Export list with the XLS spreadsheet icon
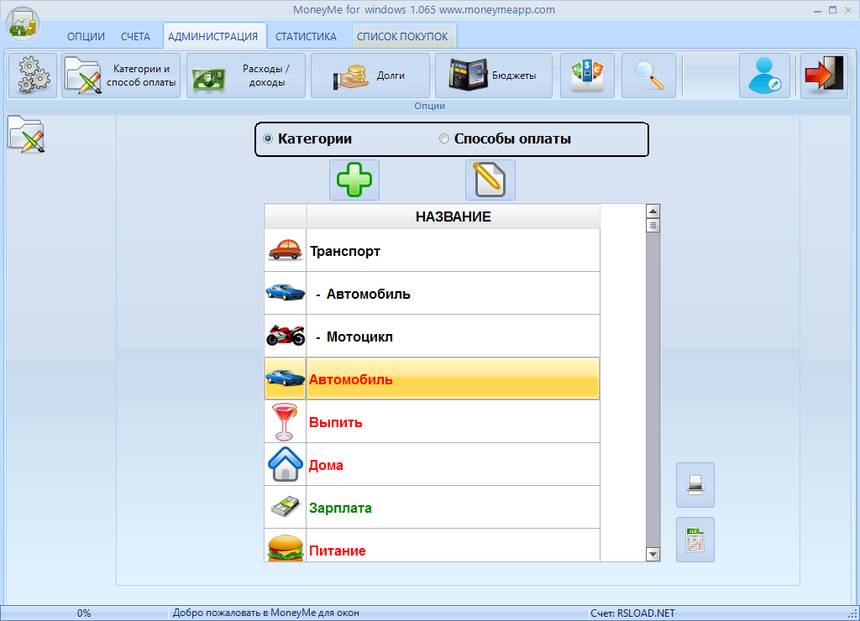This screenshot has height=621, width=860. pyautogui.click(x=695, y=539)
